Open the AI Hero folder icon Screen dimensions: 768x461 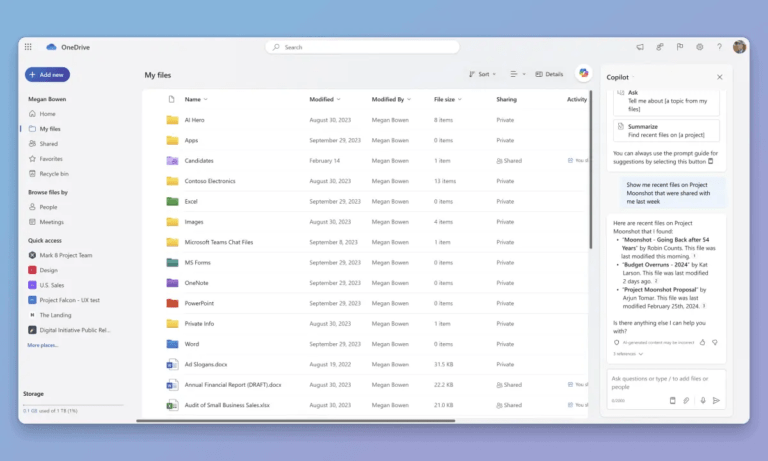172,120
